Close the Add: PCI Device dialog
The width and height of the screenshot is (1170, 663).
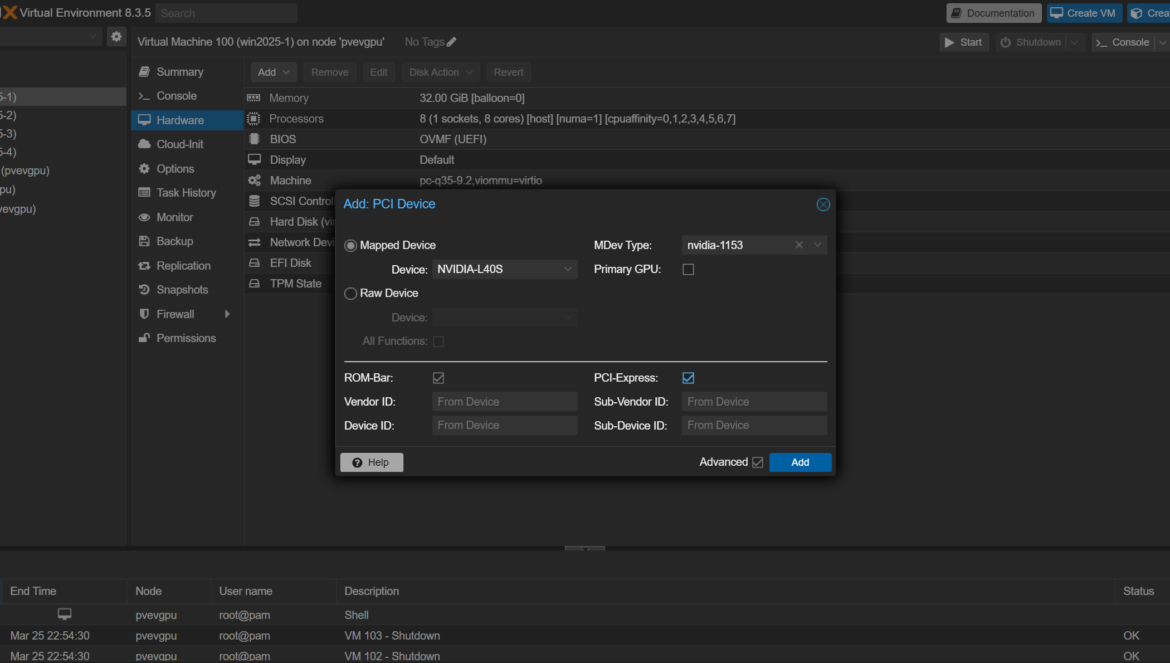pos(823,204)
